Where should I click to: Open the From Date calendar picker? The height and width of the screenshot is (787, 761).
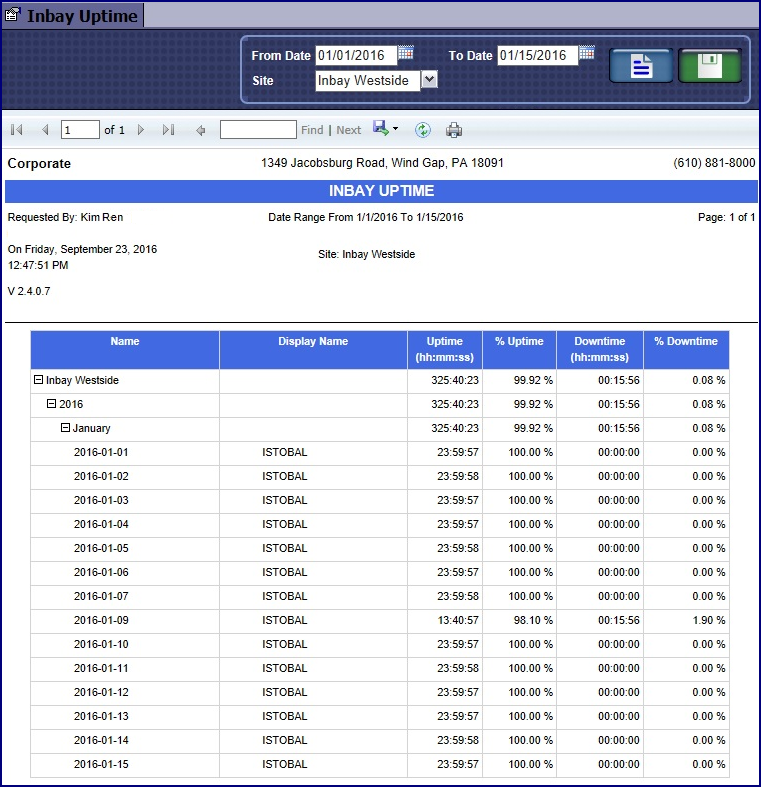405,54
